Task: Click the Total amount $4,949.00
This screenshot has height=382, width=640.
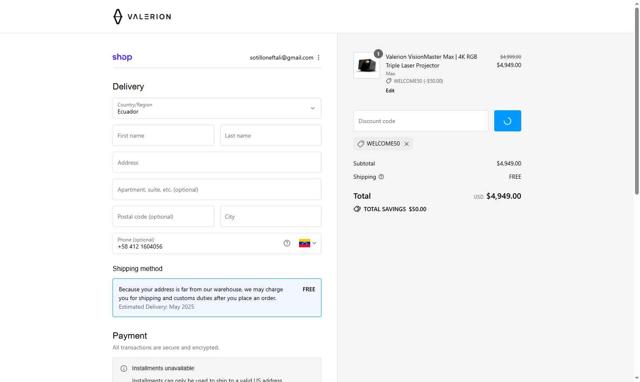Action: pos(504,196)
